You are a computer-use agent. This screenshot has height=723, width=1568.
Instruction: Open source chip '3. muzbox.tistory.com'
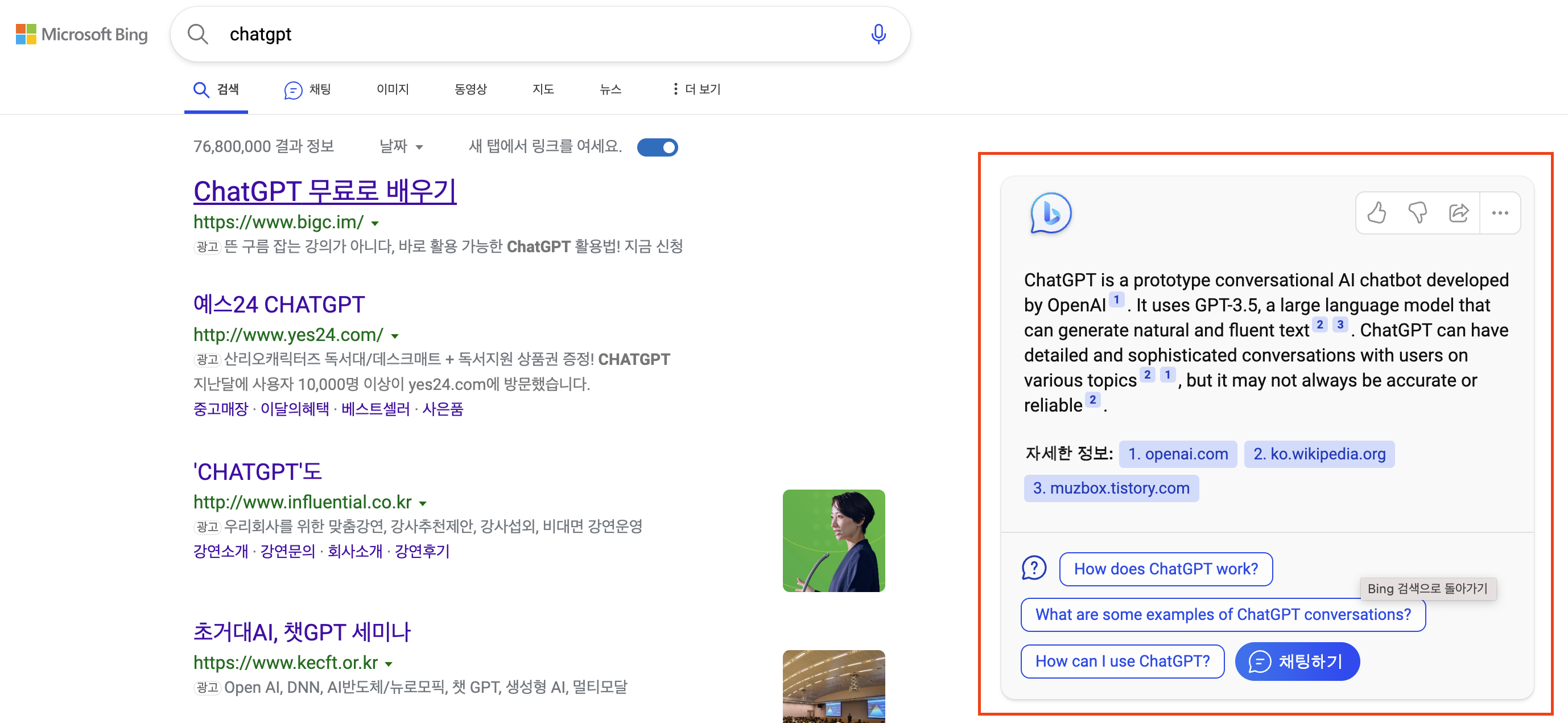pyautogui.click(x=1111, y=488)
